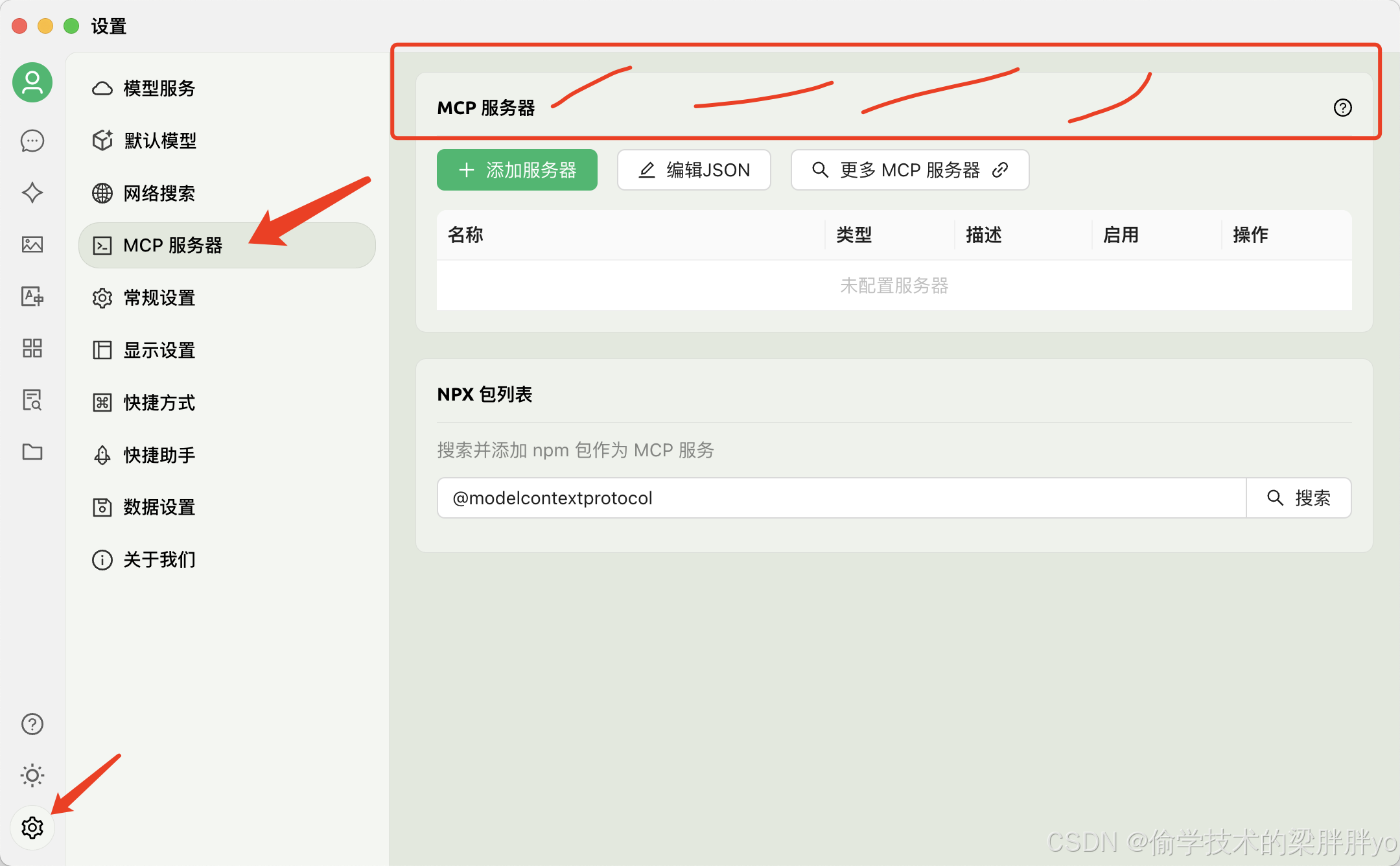Viewport: 1400px width, 866px height.
Task: Select 网络搜索 settings item
Action: click(159, 193)
